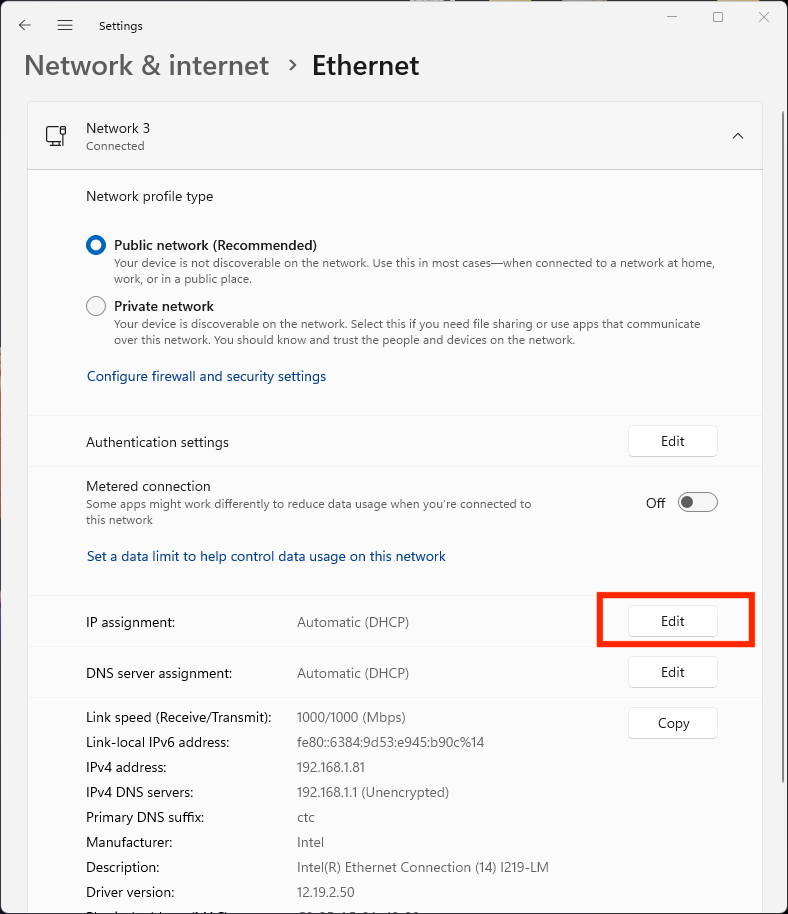The image size is (788, 914).
Task: Open Configure firewall and security settings
Action: [206, 376]
